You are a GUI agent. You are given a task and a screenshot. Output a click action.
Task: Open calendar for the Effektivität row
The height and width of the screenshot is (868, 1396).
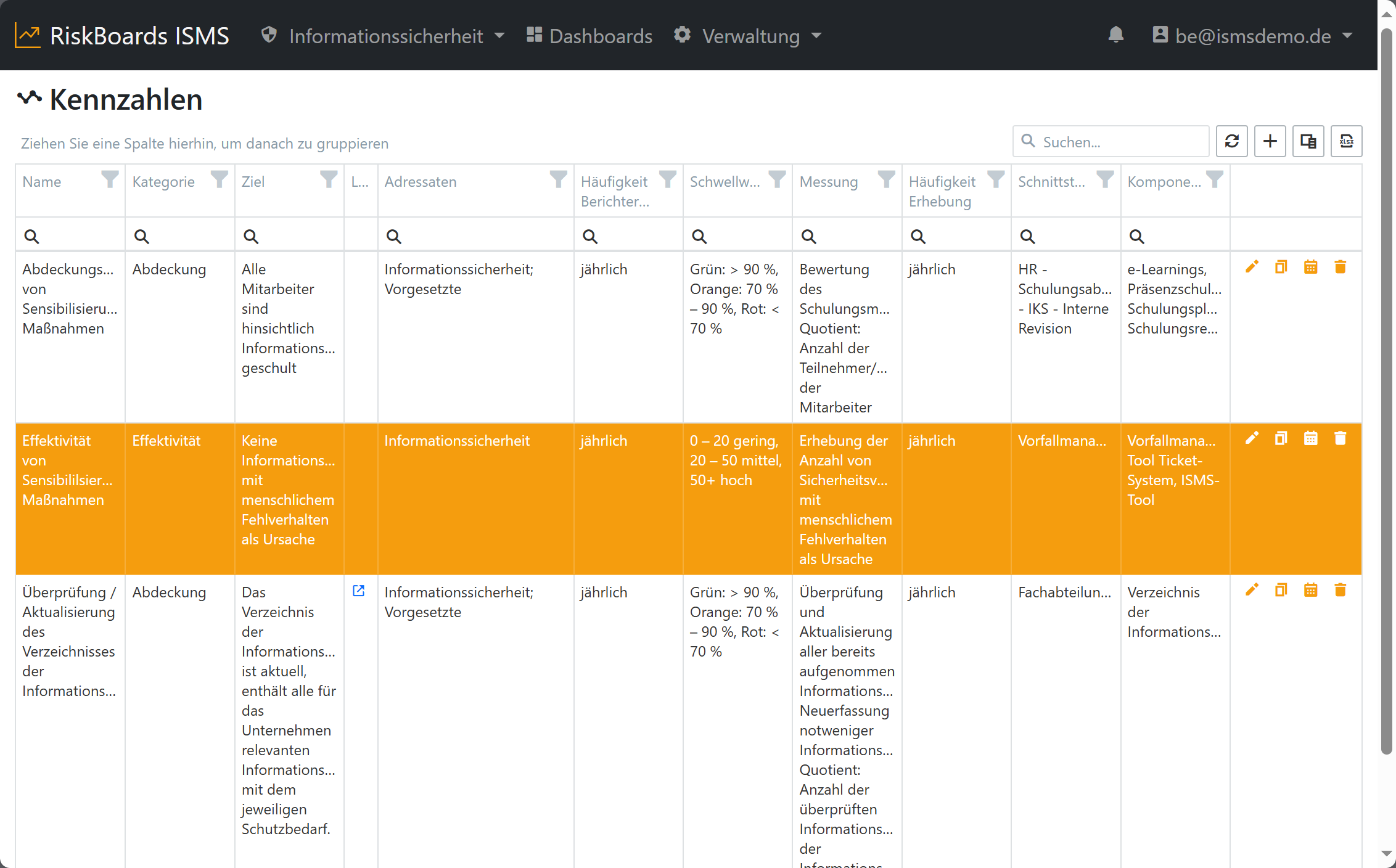(x=1311, y=438)
